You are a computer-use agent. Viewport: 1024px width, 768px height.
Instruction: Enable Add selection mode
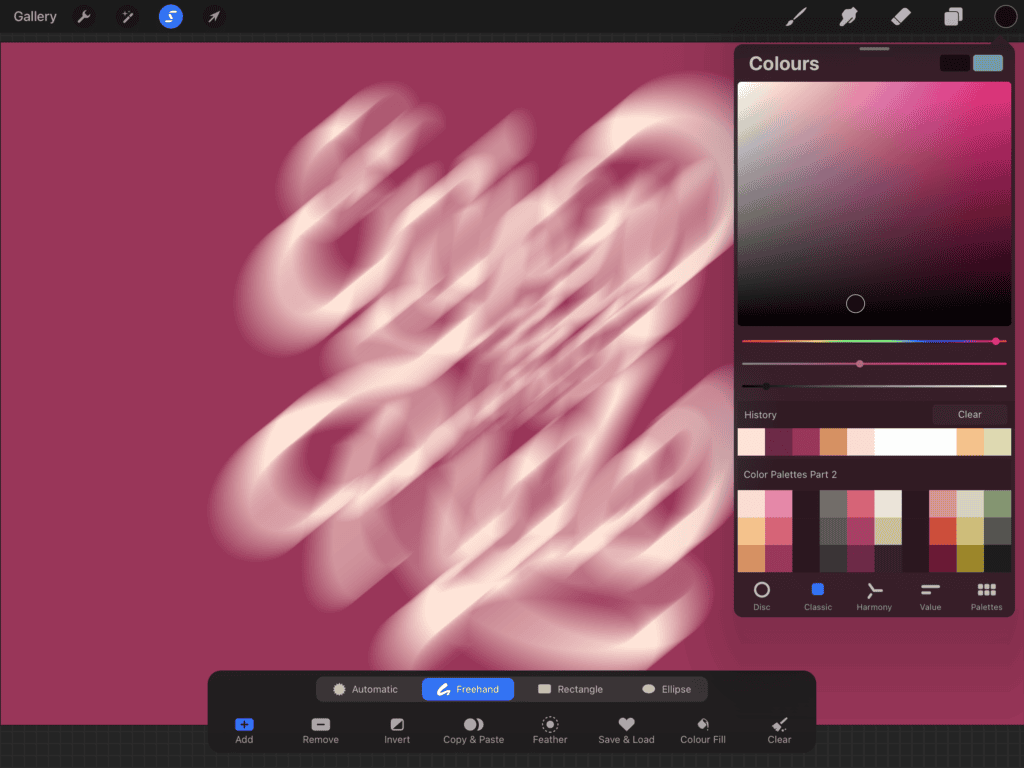[x=244, y=729]
